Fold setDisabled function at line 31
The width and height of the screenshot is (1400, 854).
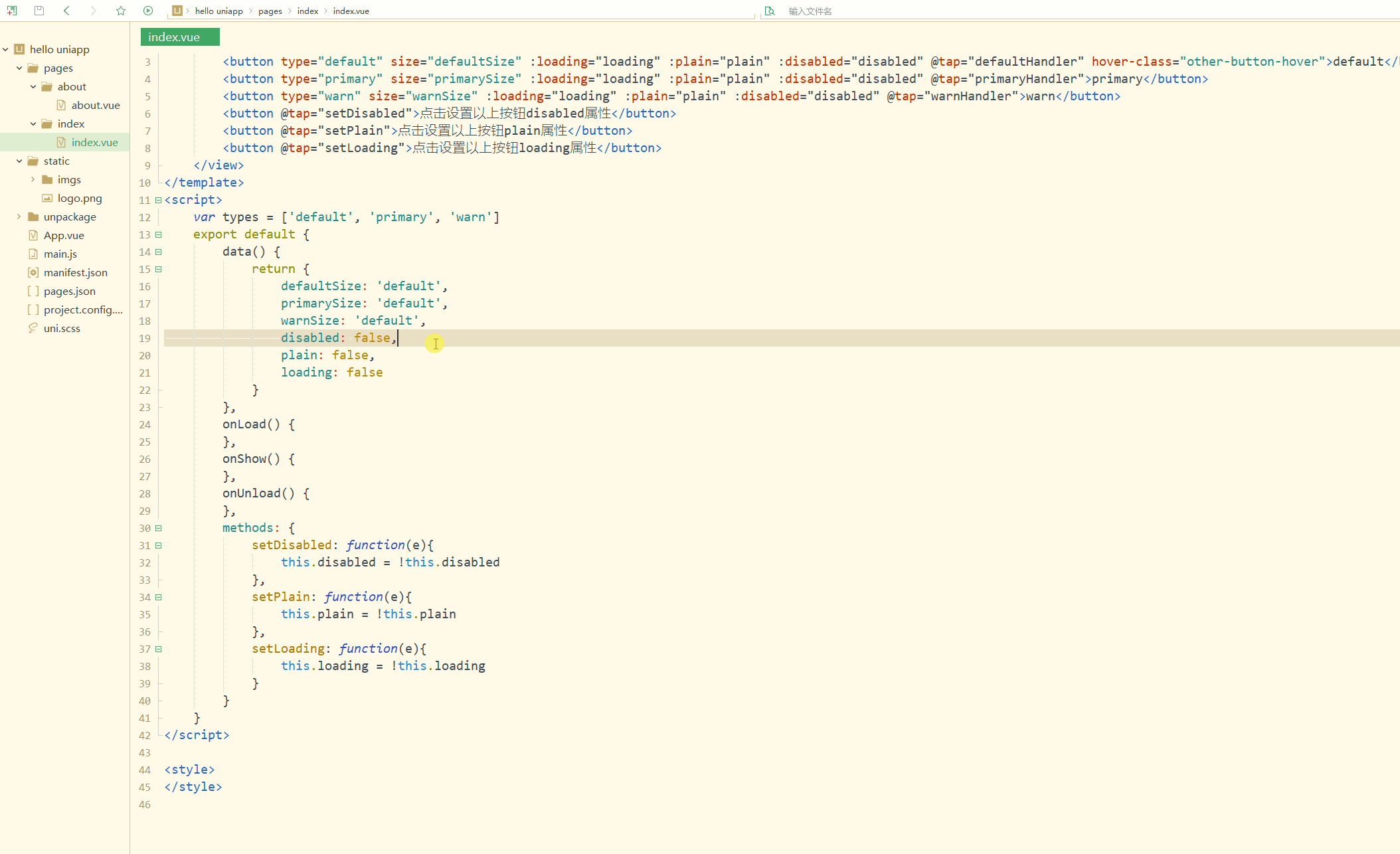pos(158,545)
